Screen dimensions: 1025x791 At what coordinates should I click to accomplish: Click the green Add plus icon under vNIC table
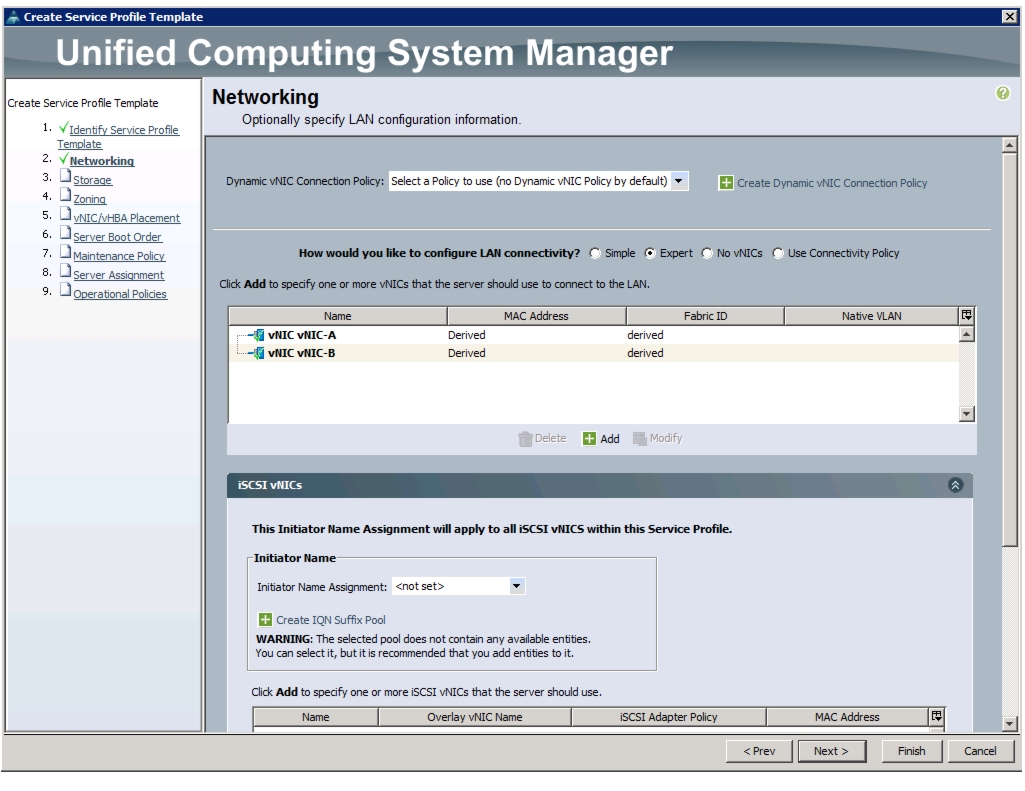click(589, 439)
